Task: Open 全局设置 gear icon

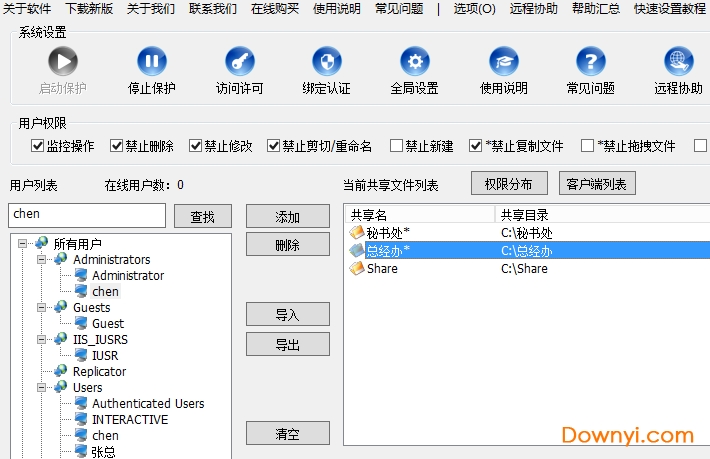Action: [414, 61]
